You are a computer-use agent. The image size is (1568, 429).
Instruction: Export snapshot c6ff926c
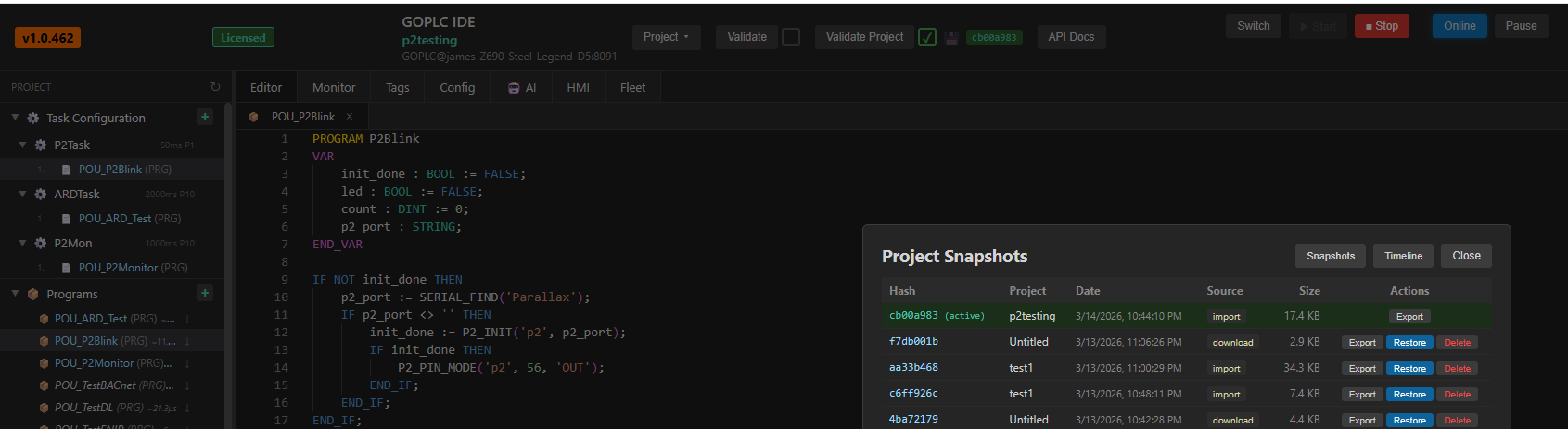point(1362,394)
